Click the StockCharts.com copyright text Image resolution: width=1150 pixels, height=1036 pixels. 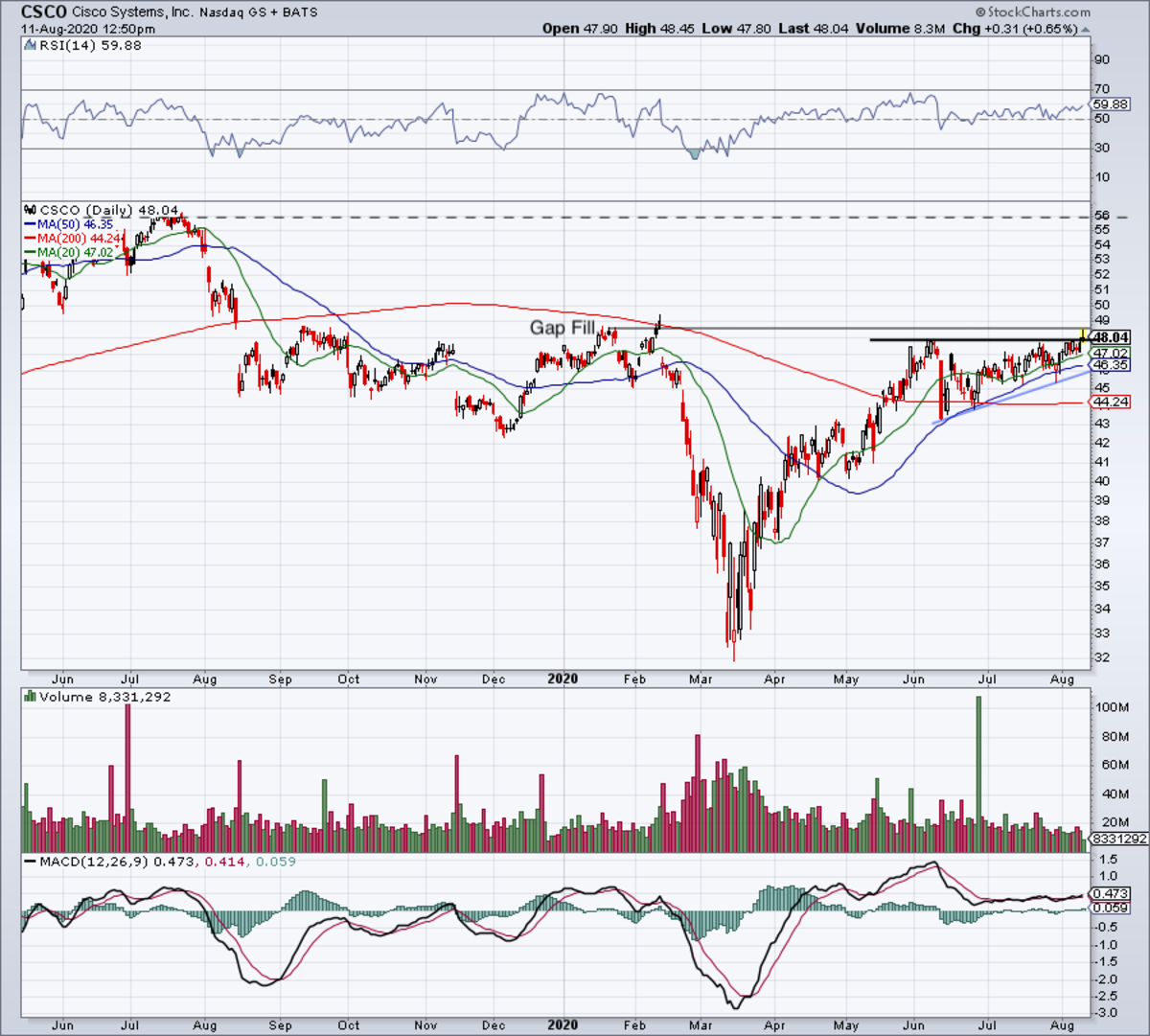(1033, 12)
